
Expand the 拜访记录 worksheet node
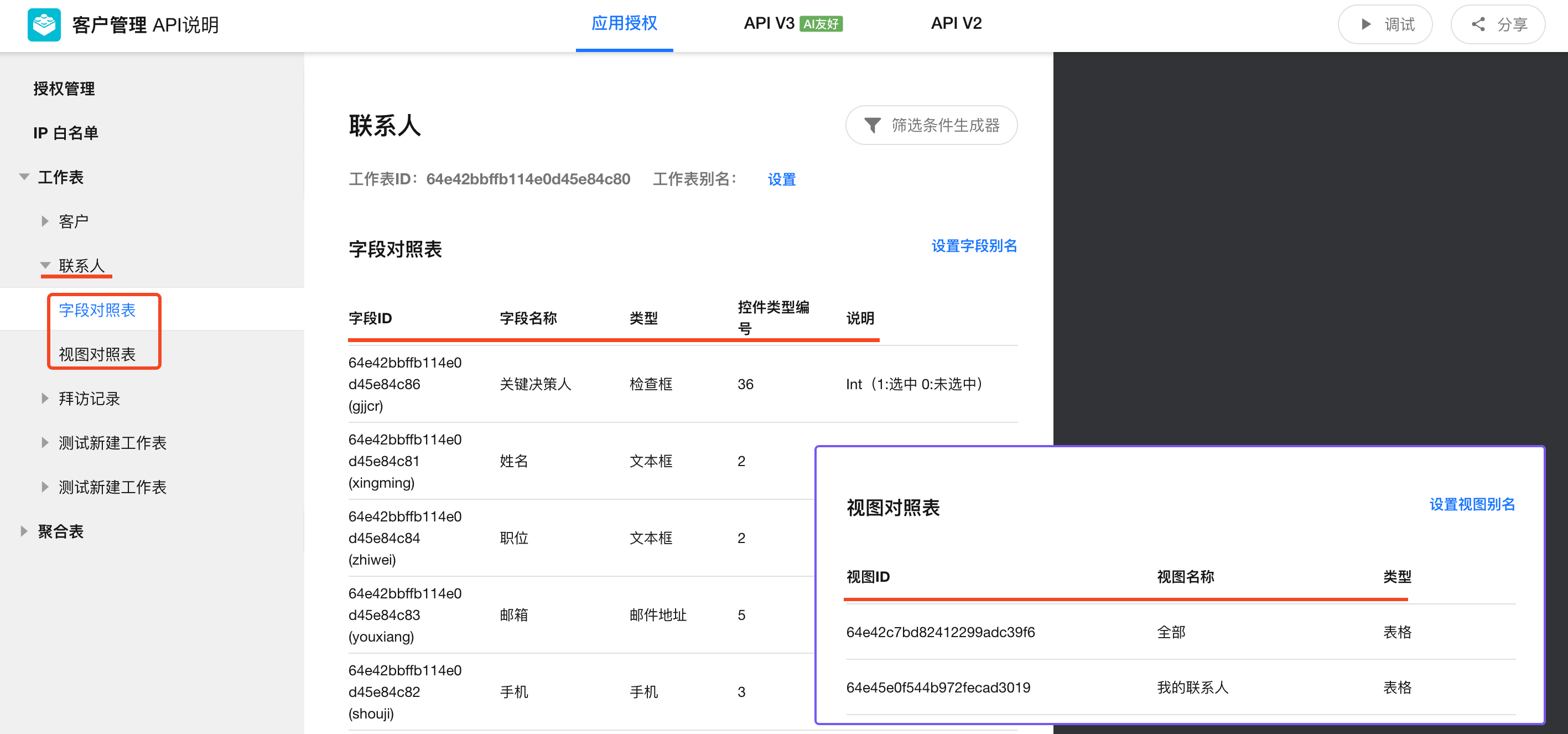[45, 399]
